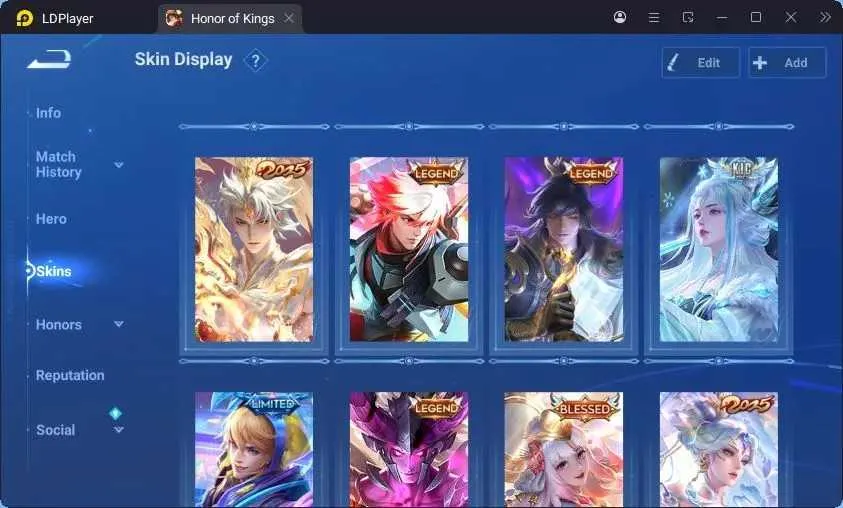Open the Honors section

click(59, 325)
